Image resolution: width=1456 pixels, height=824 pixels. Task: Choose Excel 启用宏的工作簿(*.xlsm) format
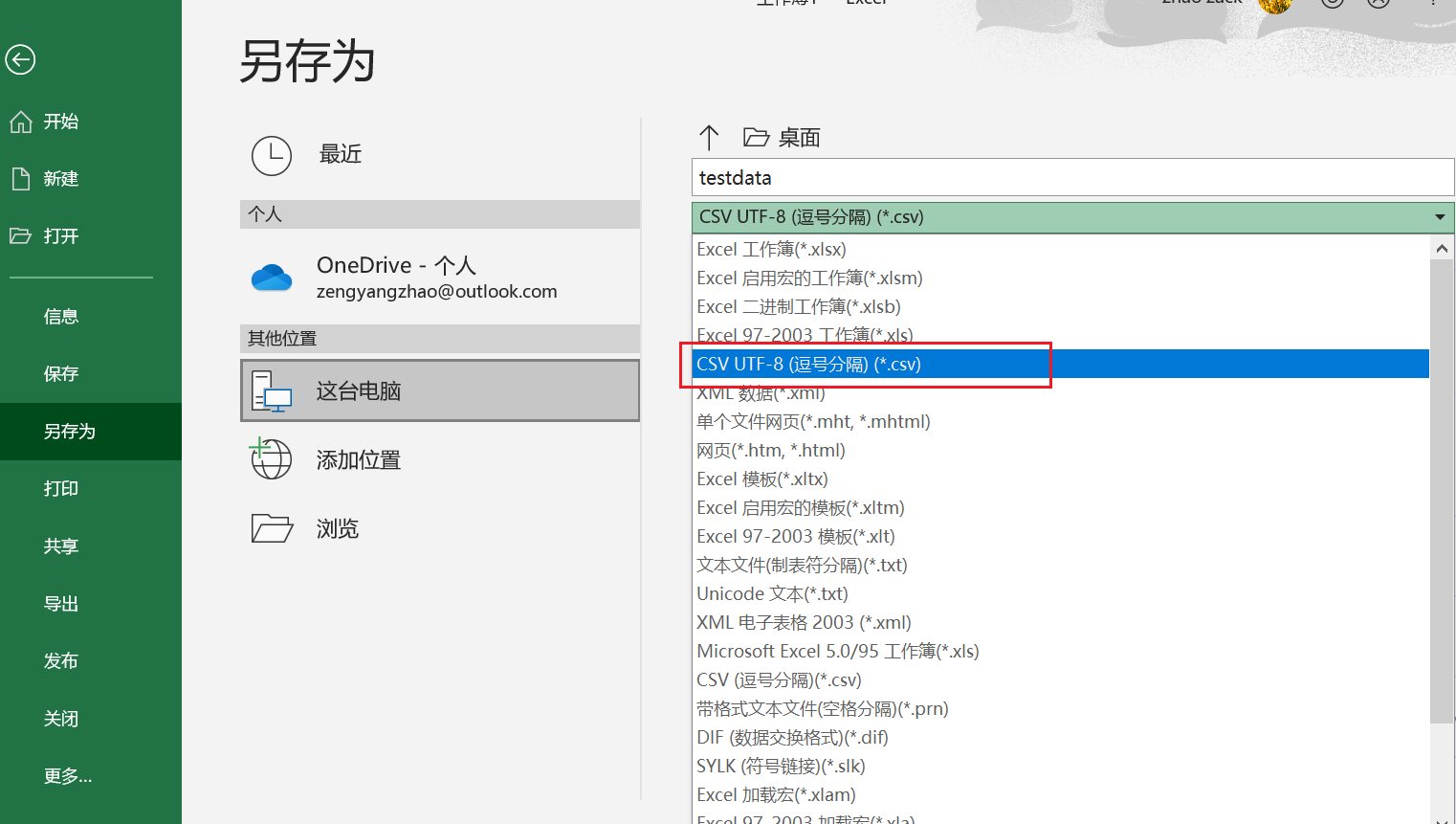point(1060,278)
